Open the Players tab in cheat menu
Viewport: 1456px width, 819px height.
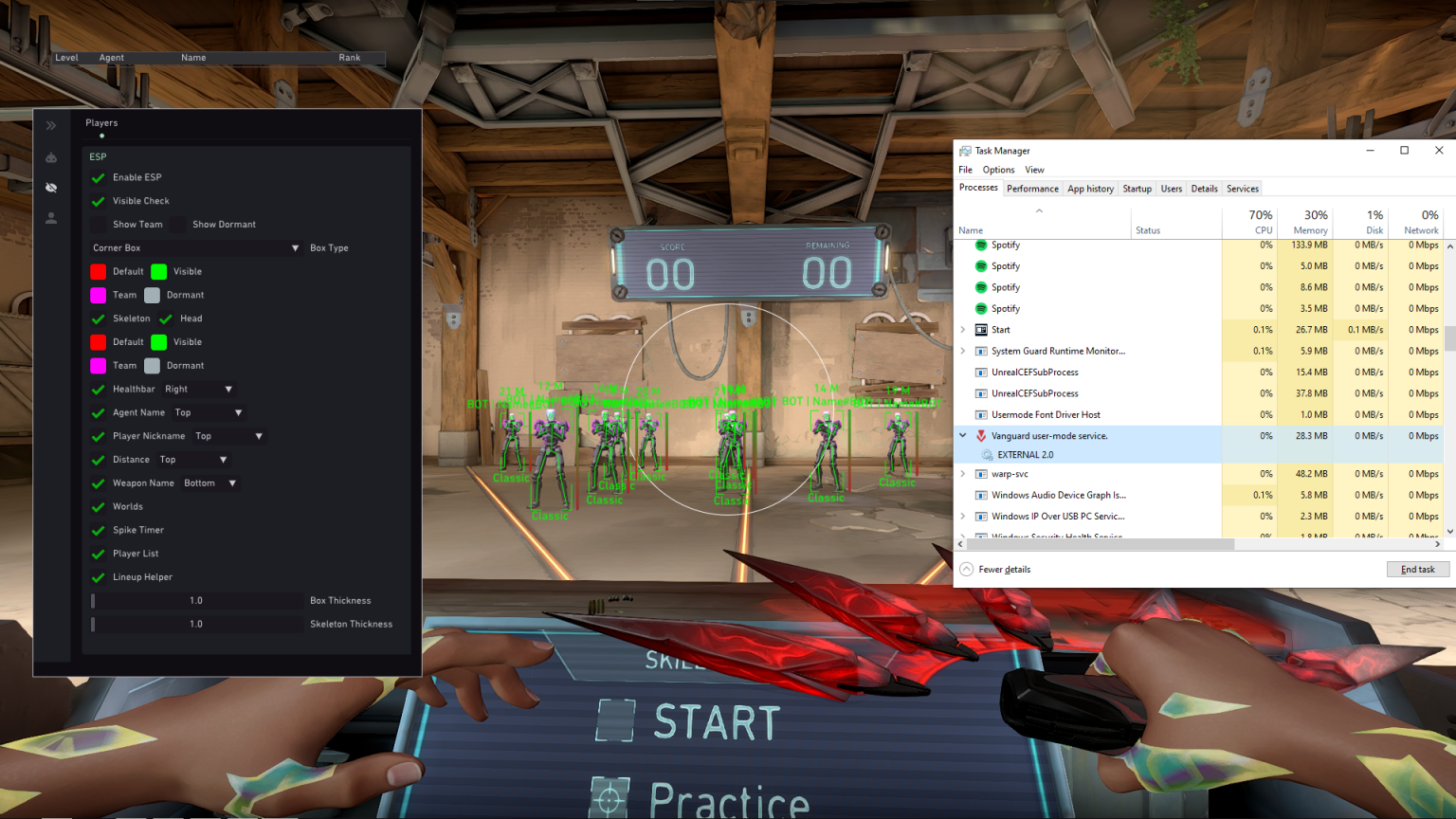(101, 123)
